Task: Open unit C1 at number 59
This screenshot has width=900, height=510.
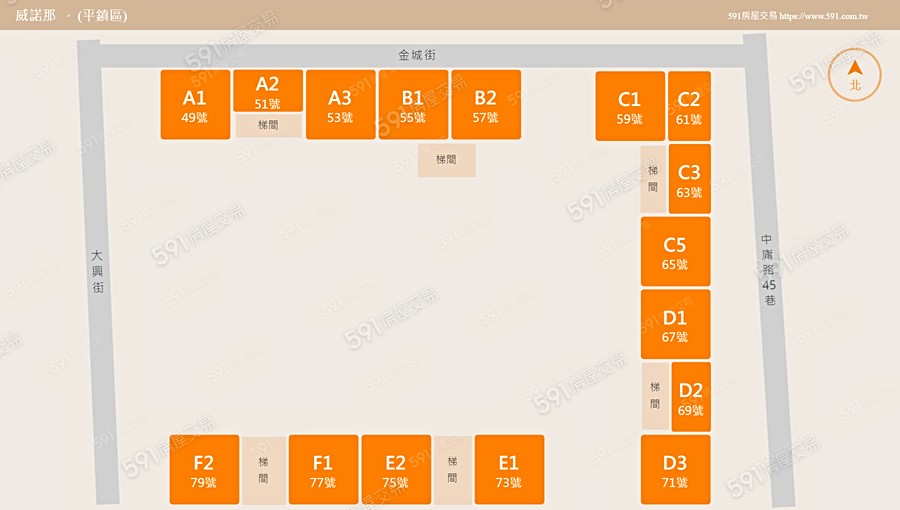Action: (x=630, y=106)
